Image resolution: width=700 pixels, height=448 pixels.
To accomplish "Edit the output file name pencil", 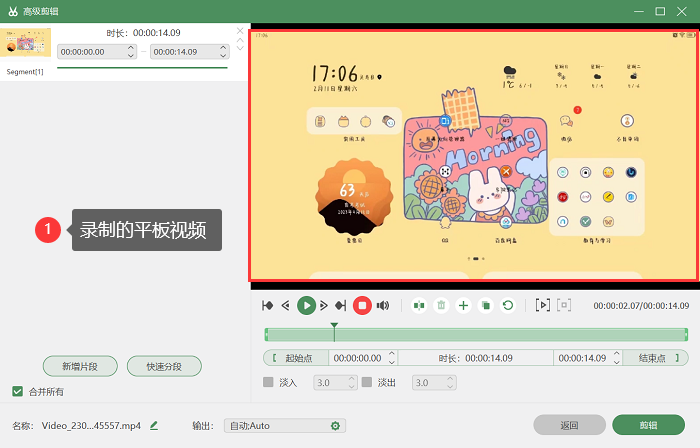I will (x=154, y=426).
